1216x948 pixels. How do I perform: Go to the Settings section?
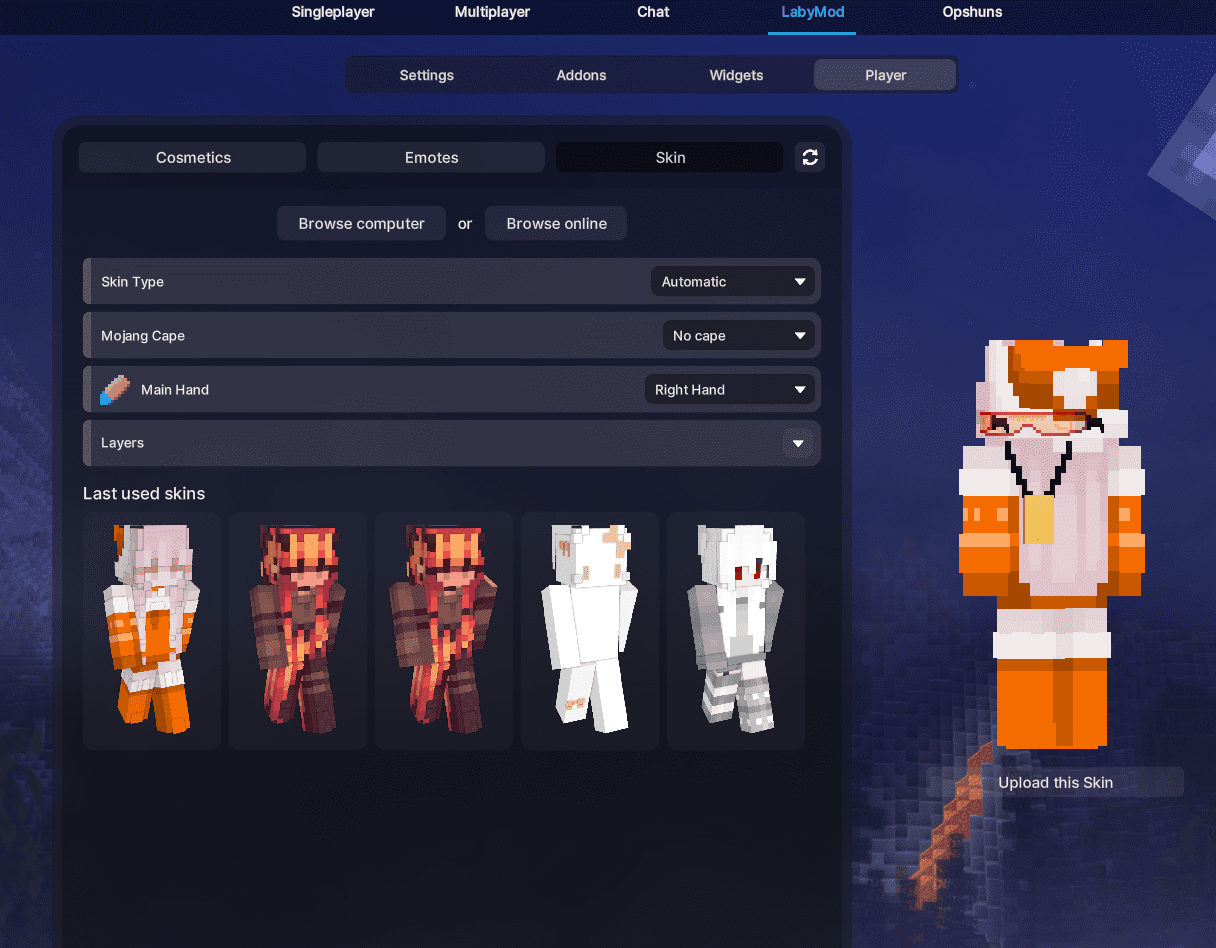click(427, 75)
